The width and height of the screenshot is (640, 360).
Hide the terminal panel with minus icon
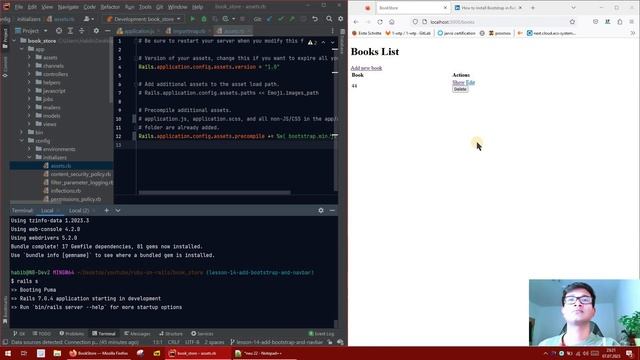tap(332, 210)
